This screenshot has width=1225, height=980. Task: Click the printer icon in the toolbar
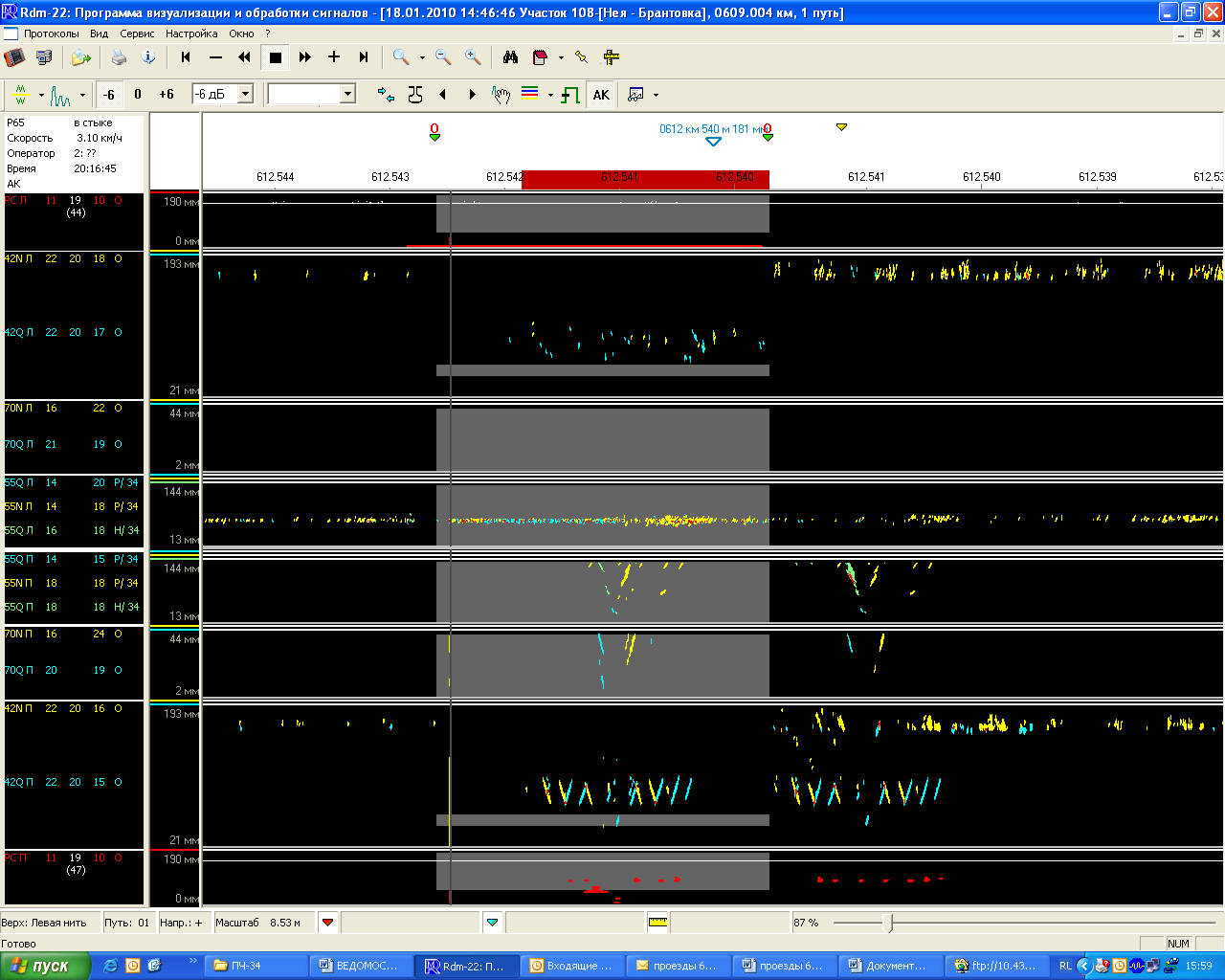click(119, 57)
